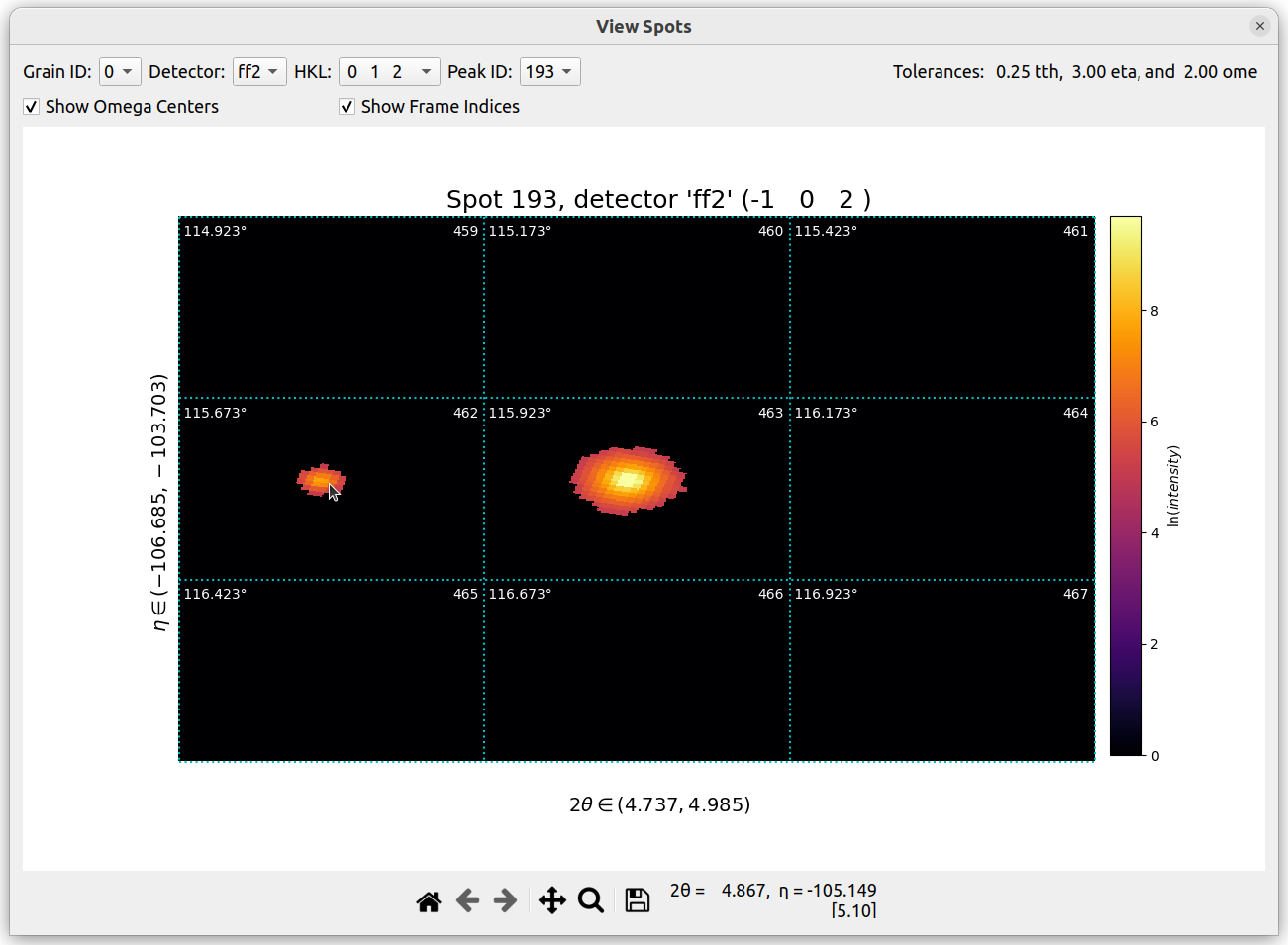Activate the Pan axes tool

[x=551, y=900]
